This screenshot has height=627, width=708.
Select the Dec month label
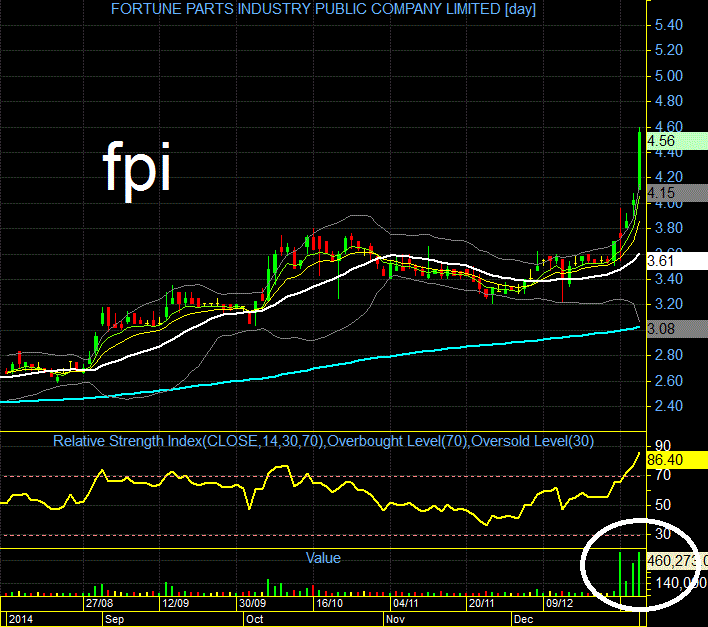pyautogui.click(x=523, y=619)
